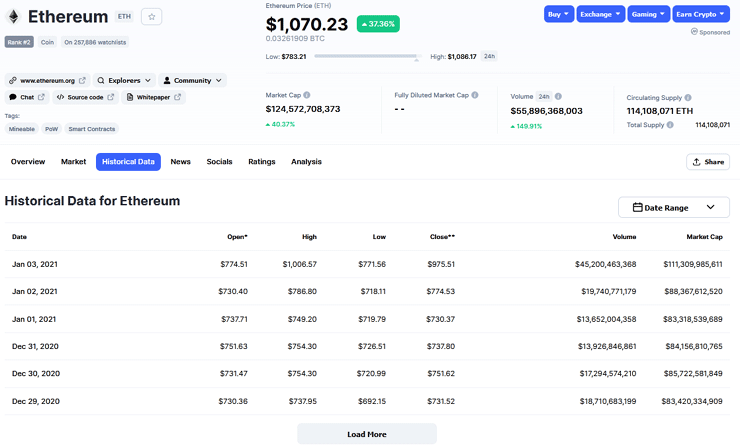Switch to the Socials tab

[x=219, y=162]
